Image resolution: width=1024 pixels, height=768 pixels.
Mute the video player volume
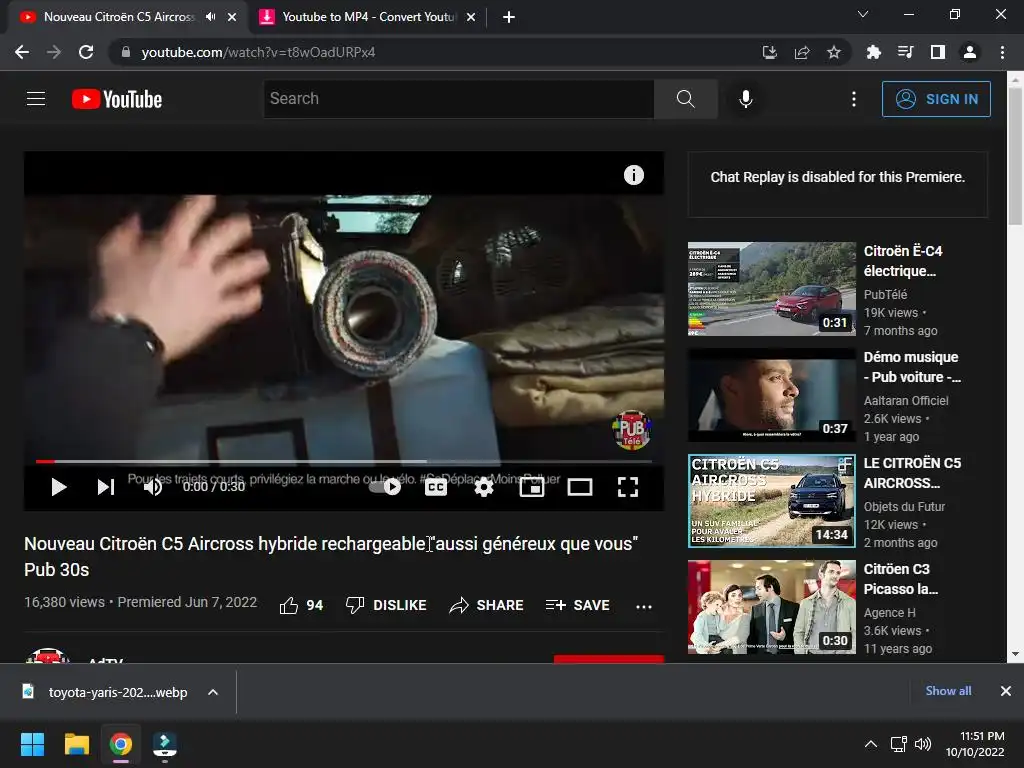[x=153, y=487]
